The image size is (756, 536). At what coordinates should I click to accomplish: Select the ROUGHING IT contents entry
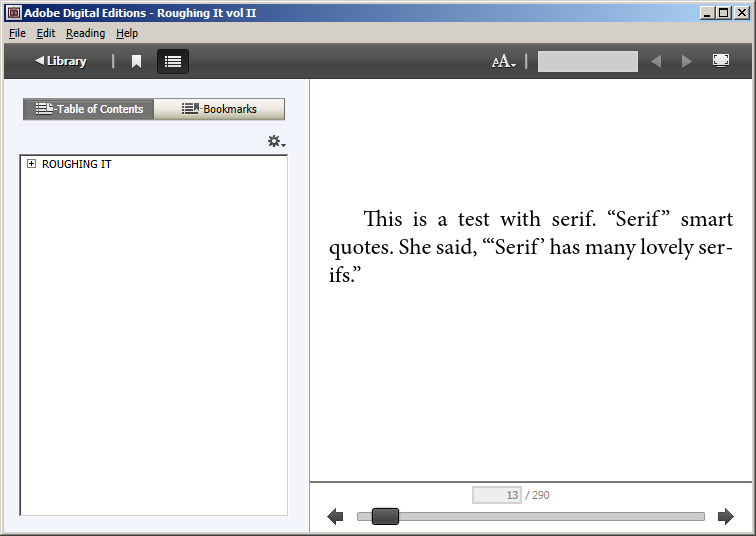click(77, 164)
